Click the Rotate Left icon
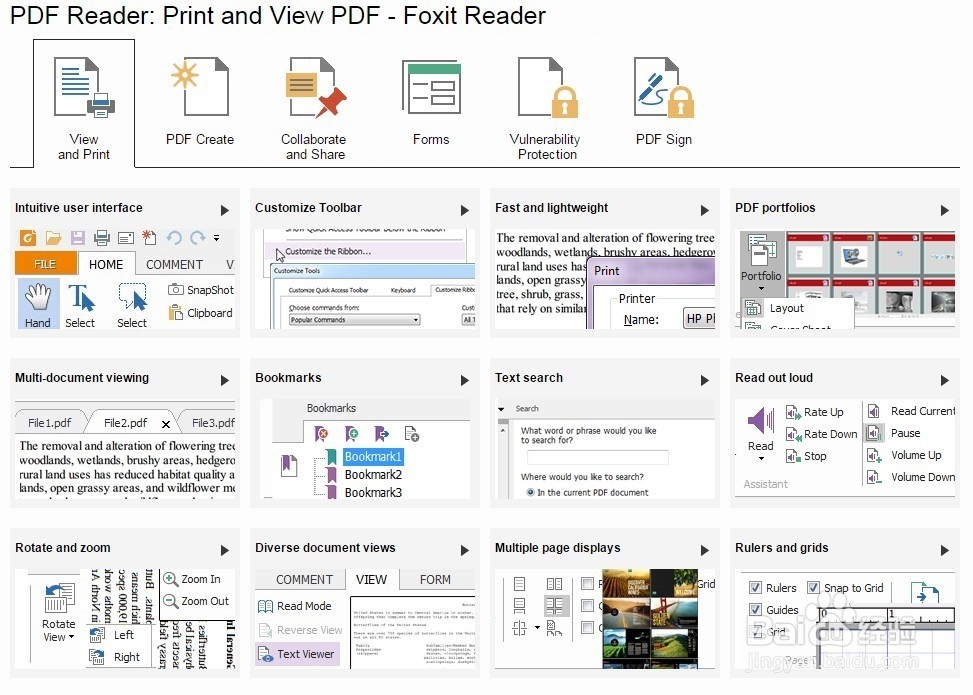The width and height of the screenshot is (973, 695). tap(97, 635)
